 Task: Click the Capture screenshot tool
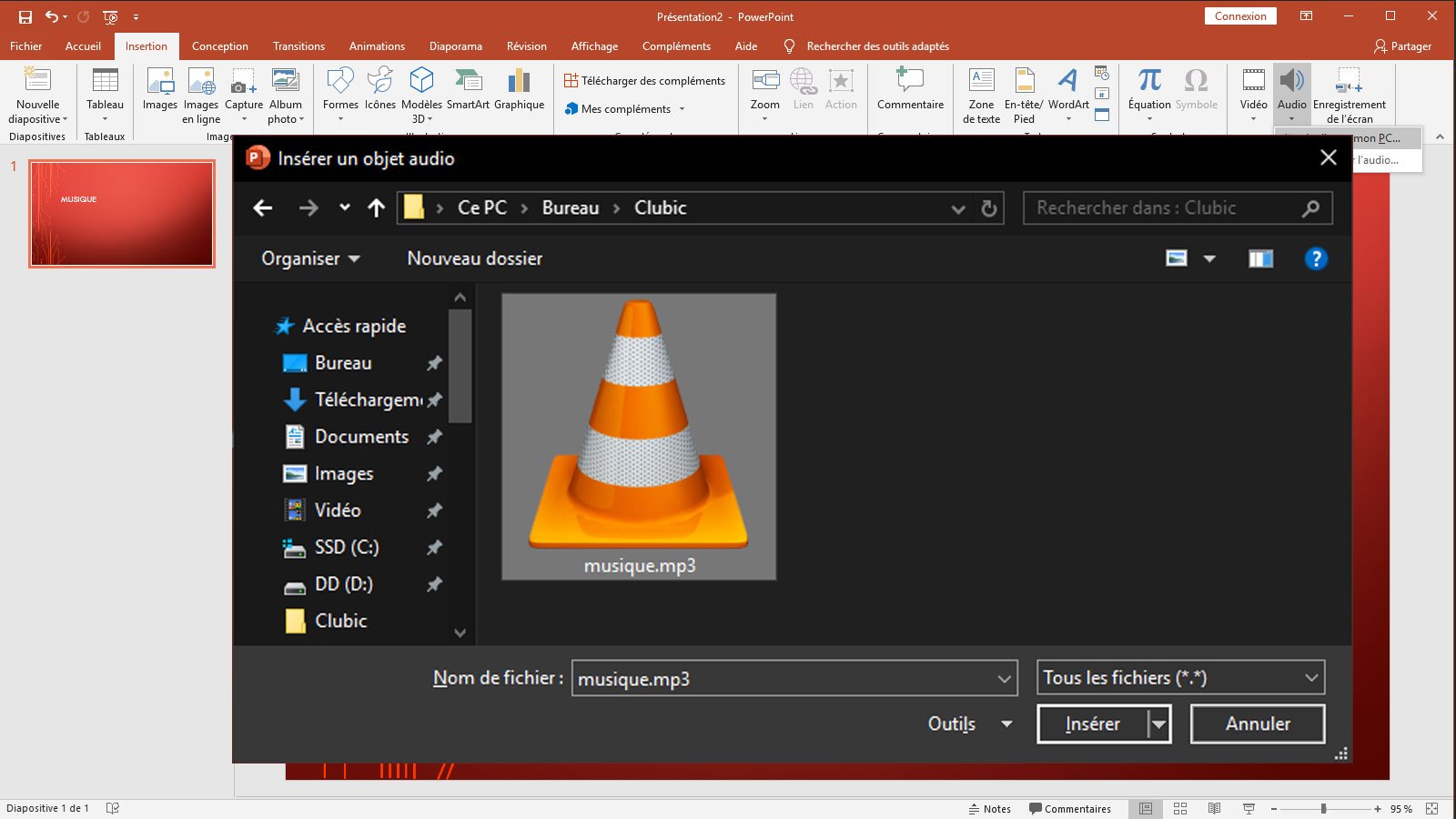[x=244, y=96]
